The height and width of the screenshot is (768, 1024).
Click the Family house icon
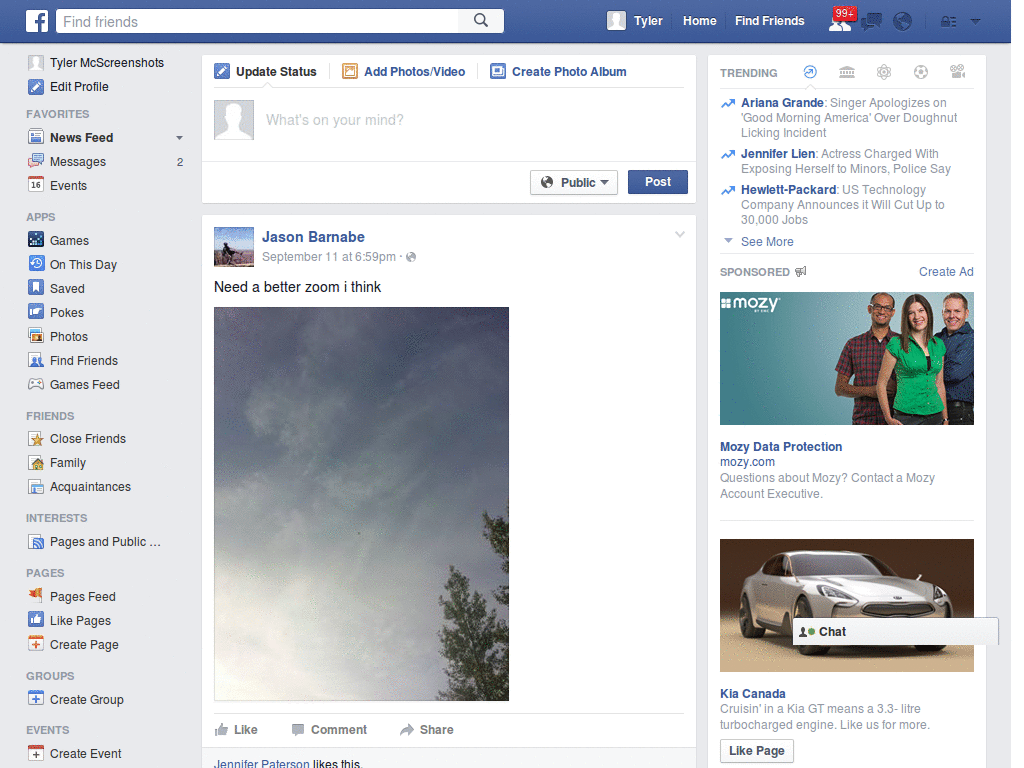[x=36, y=463]
